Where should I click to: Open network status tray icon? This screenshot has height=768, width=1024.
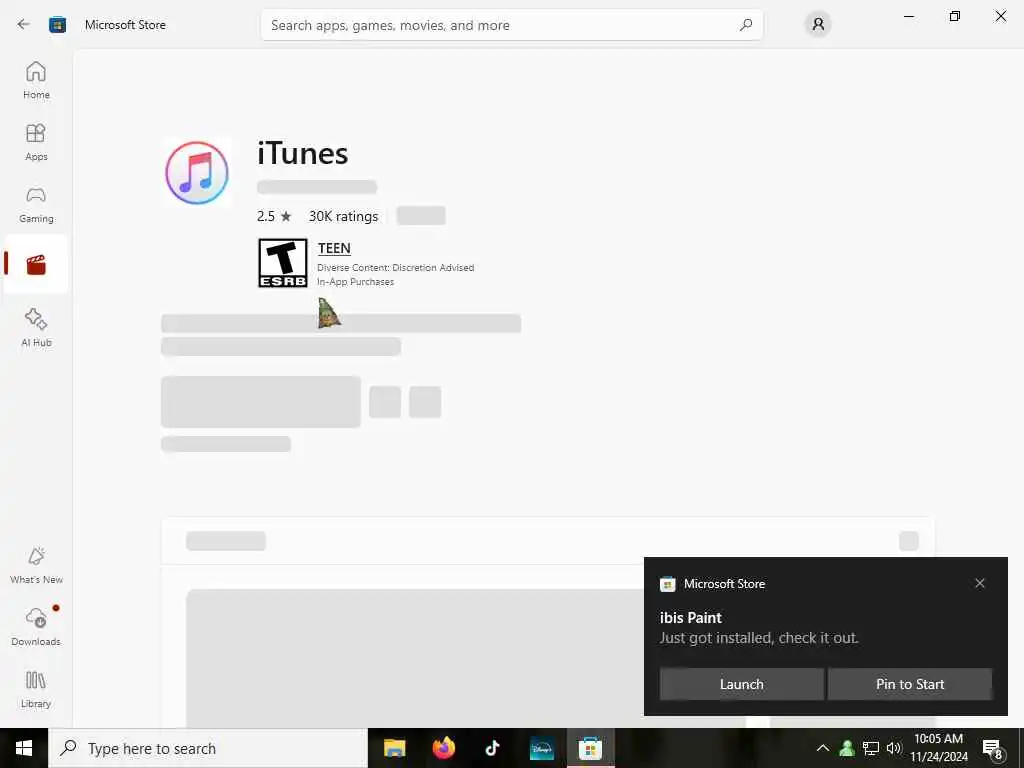pos(871,748)
